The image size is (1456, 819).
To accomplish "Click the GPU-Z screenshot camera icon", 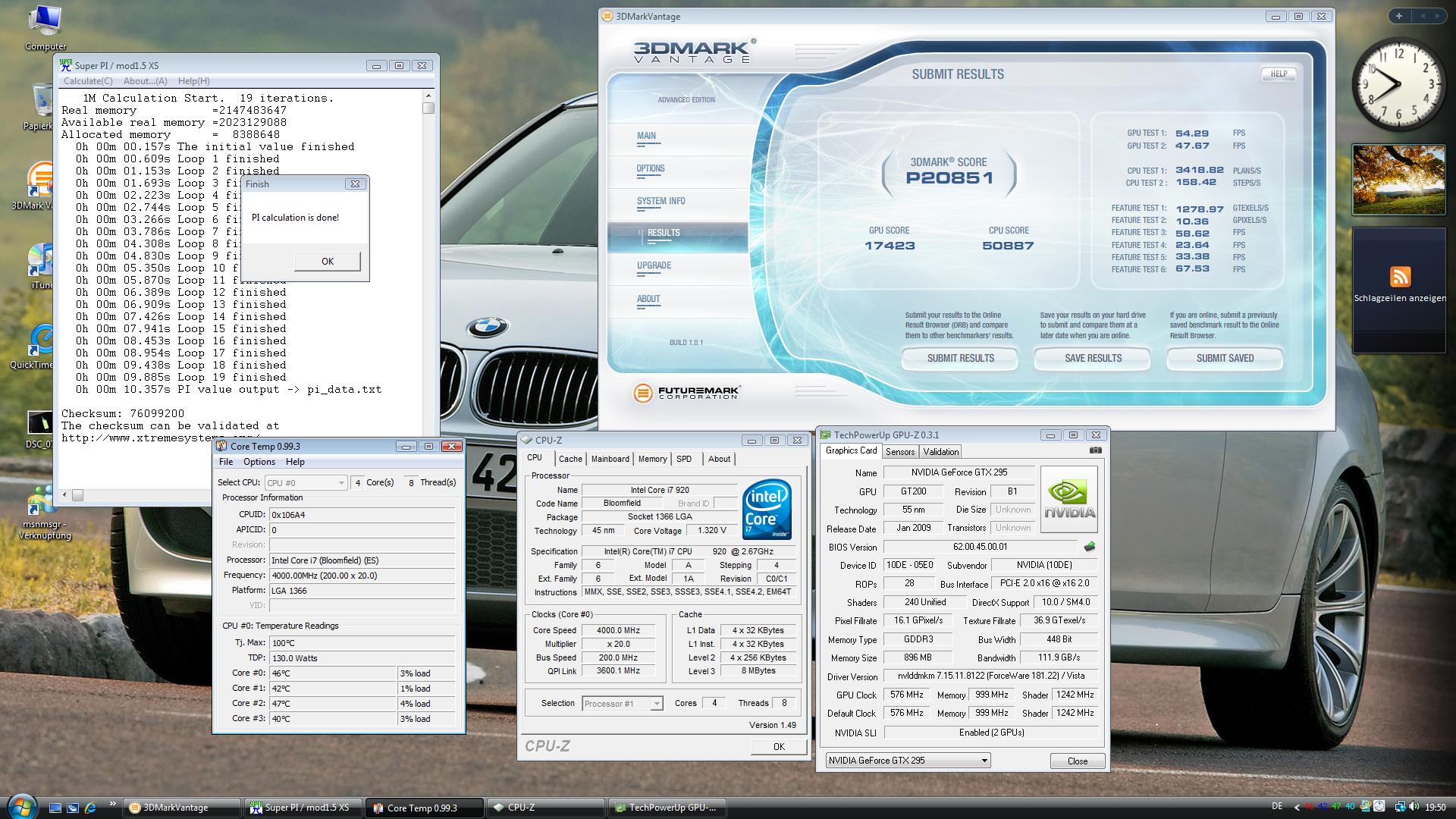I will click(x=1095, y=450).
